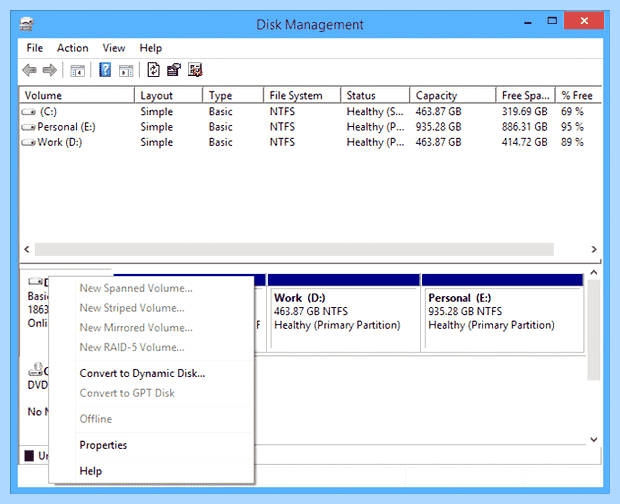
Task: Sort by the Capacity column header
Action: (x=453, y=95)
